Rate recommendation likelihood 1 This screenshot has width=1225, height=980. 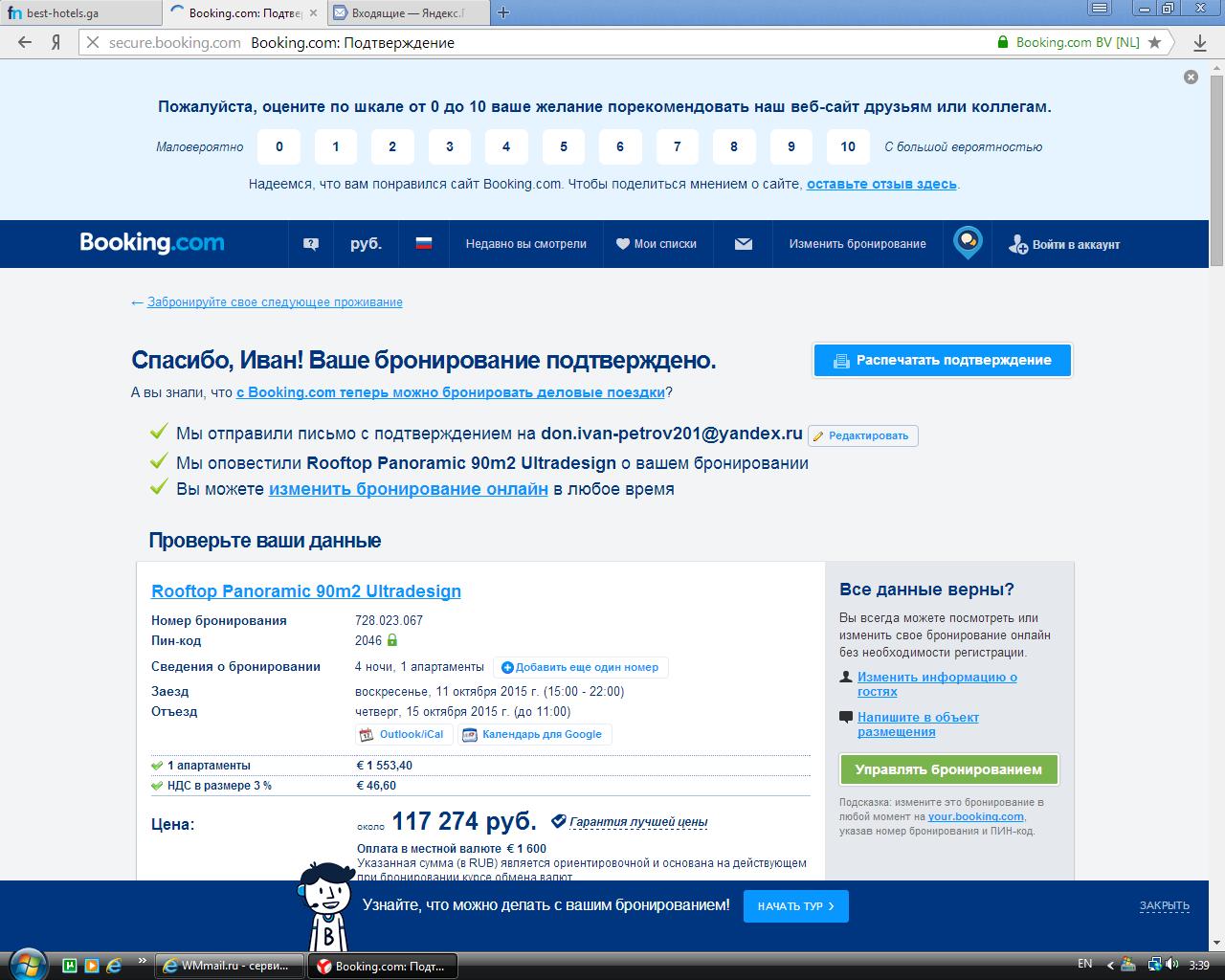[336, 146]
